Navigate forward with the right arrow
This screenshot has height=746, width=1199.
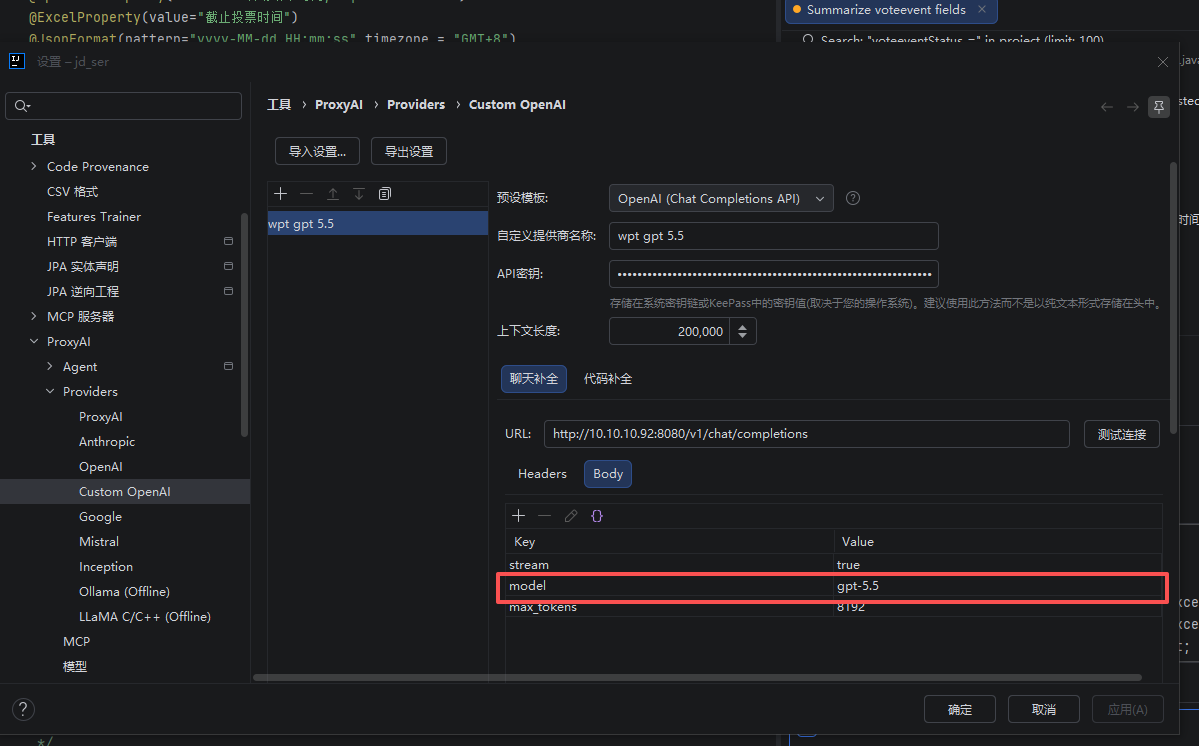[x=1132, y=107]
